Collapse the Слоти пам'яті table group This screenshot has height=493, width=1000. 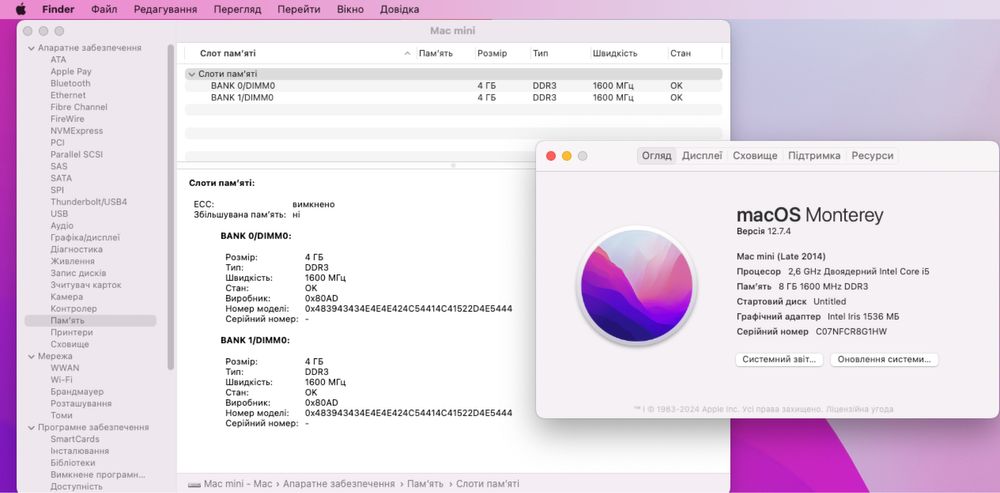click(191, 74)
